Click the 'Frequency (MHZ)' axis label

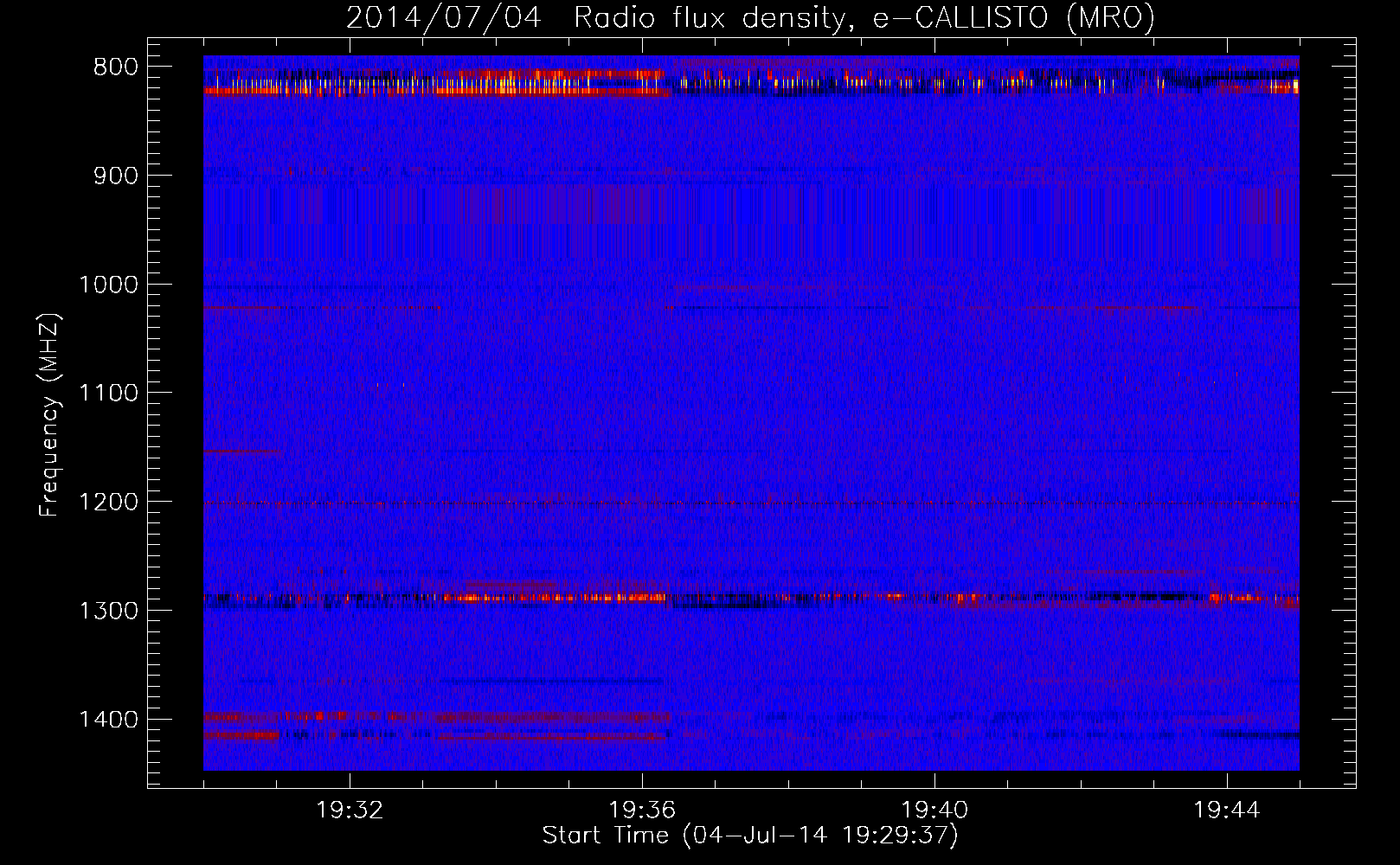(50, 415)
